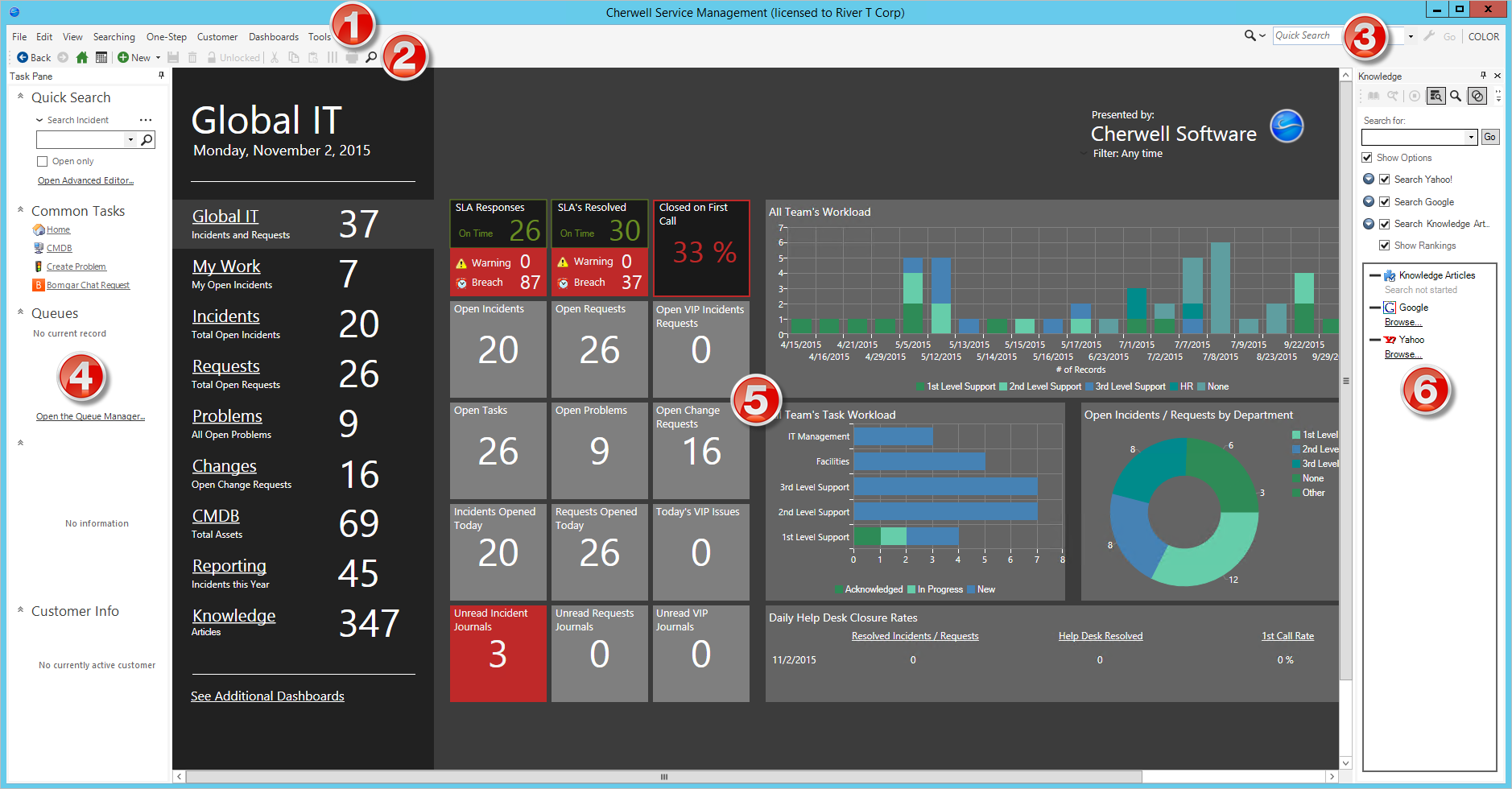Click the Delete trash can icon
The height and width of the screenshot is (789, 1512).
coord(192,57)
